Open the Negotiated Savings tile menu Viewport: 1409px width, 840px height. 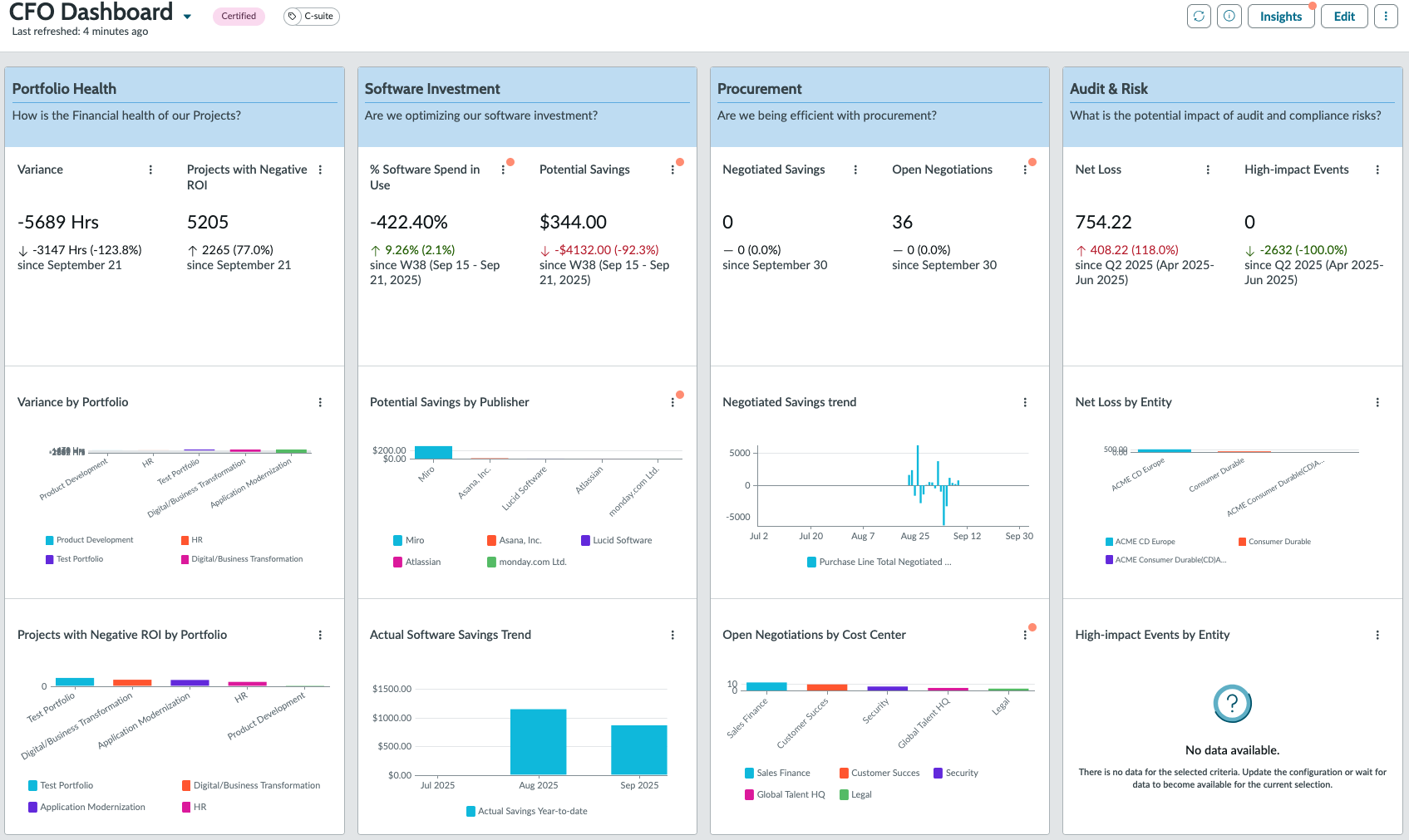855,169
